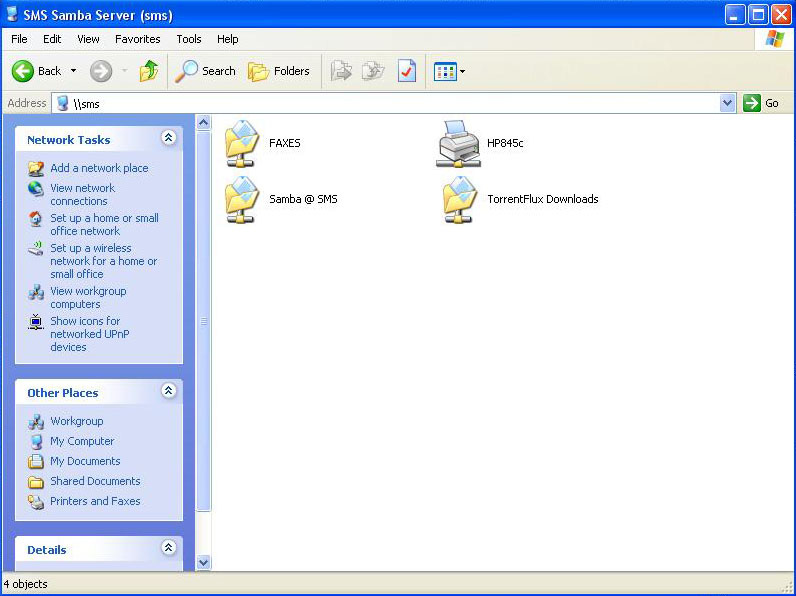
Task: Click Add a network place link
Action: [99, 168]
